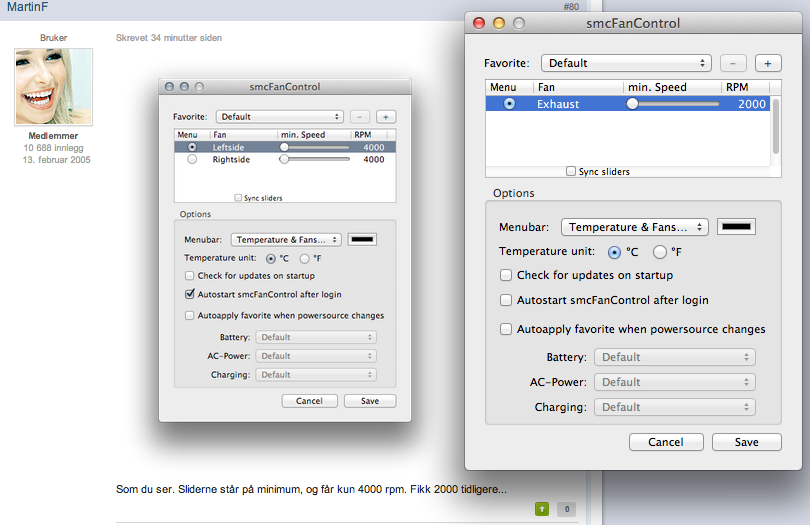
Task: Click the Exhaust fan name
Action: tap(558, 104)
